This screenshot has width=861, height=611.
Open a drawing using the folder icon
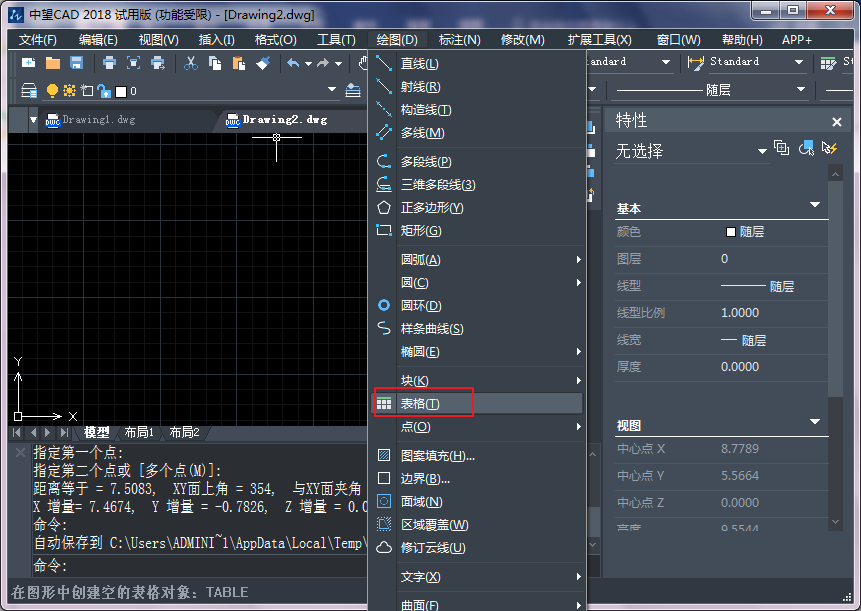(51, 62)
